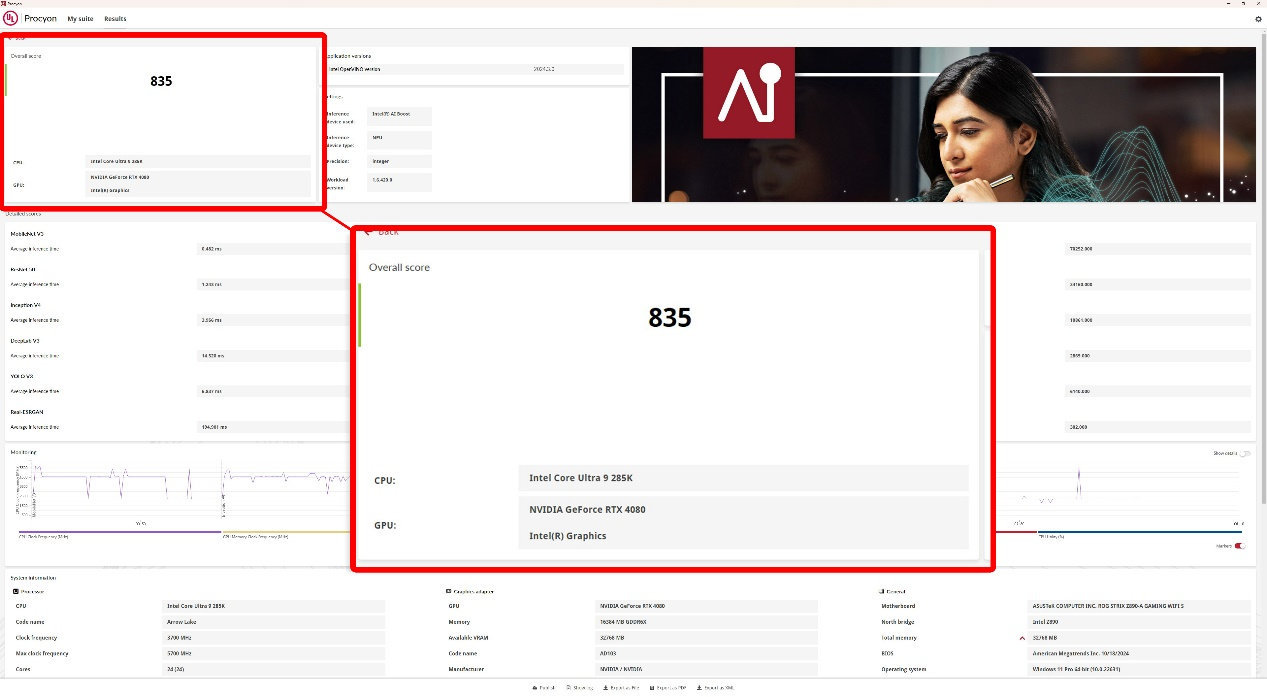
Task: Open the settings gear in Procyon header
Action: [x=1258, y=19]
